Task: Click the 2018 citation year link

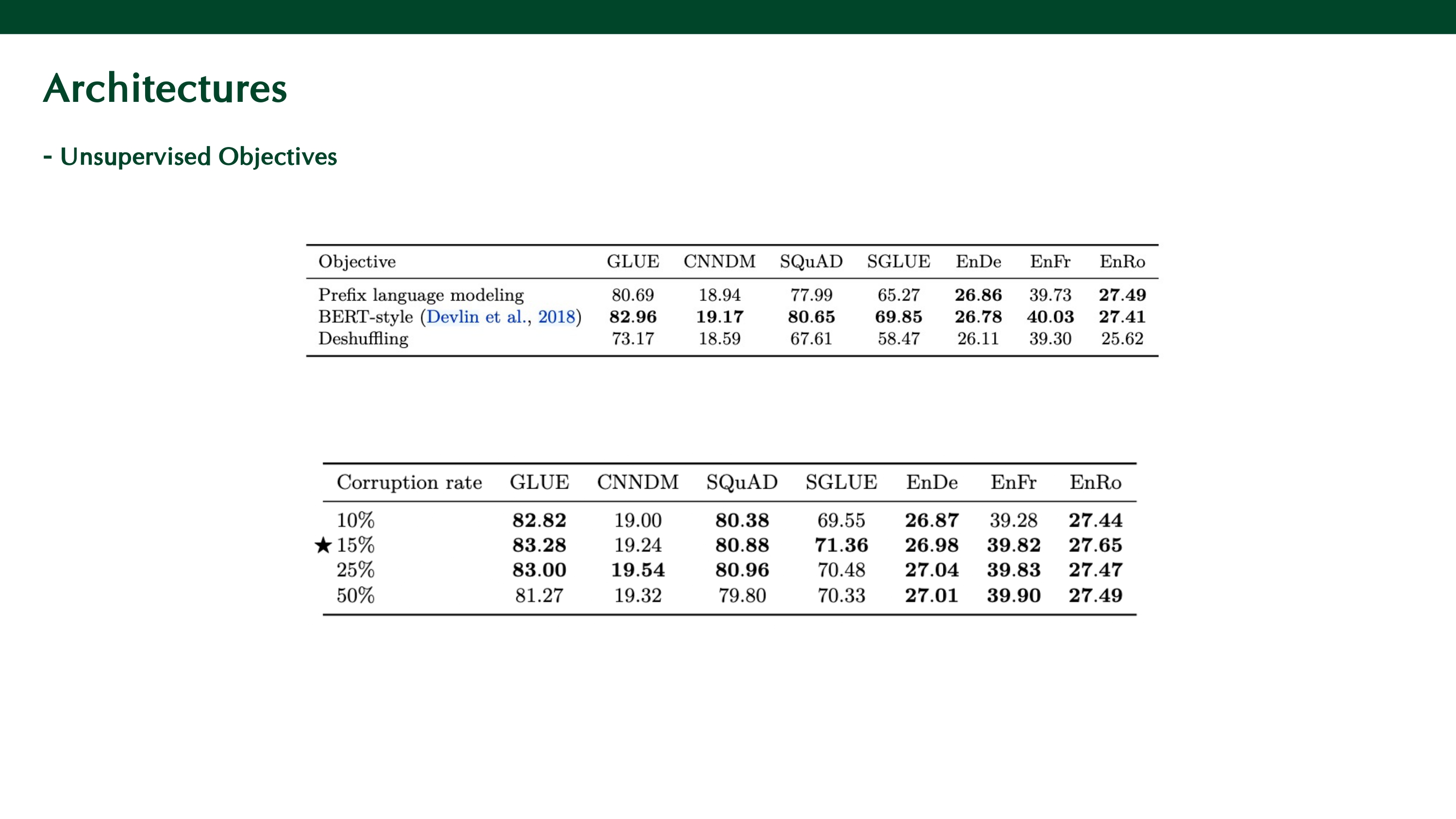Action: [x=556, y=316]
